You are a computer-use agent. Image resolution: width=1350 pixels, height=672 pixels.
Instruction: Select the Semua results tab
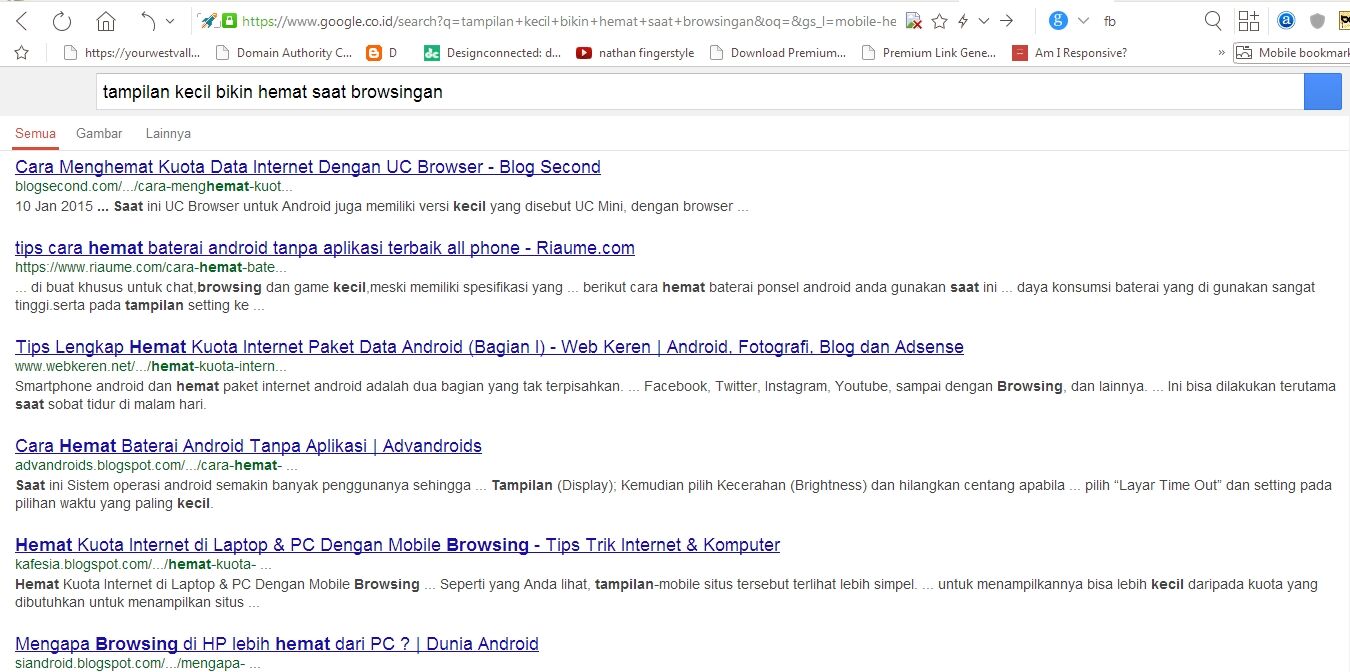coord(36,134)
